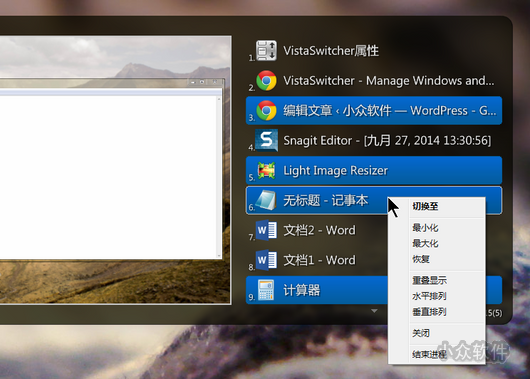Click the down arrow below the window list

[x=374, y=310]
